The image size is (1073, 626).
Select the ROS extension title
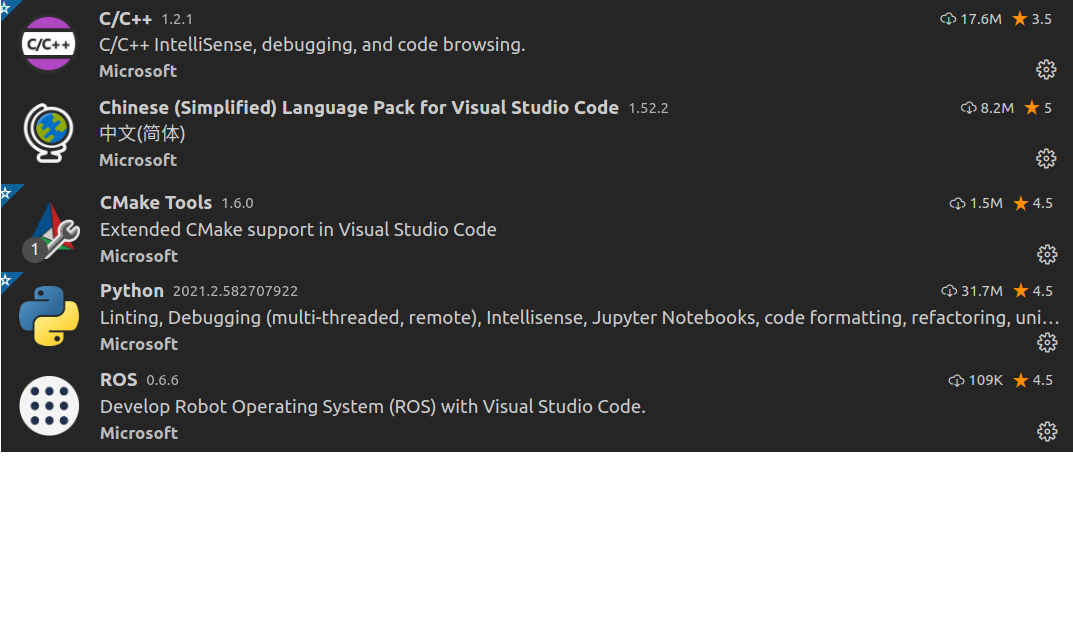[x=118, y=380]
